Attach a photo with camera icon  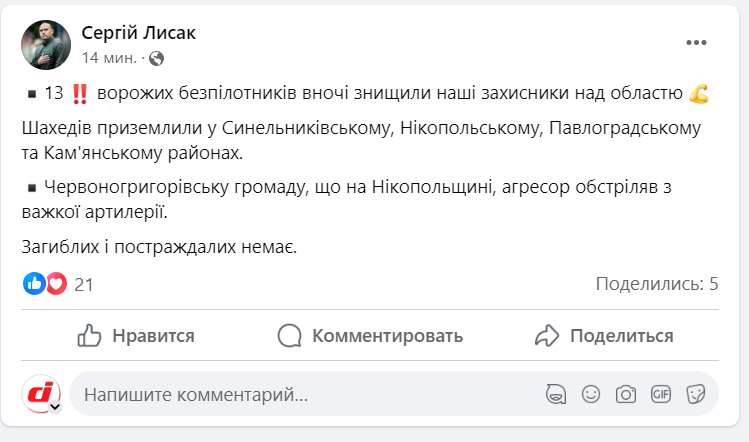626,394
